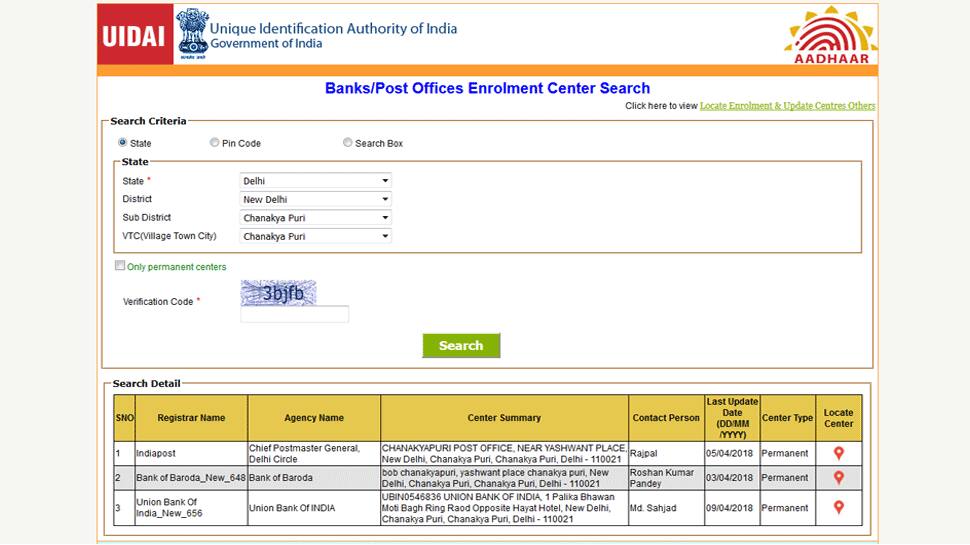Click the Government of India emblem
The width and height of the screenshot is (970, 545).
pos(192,34)
